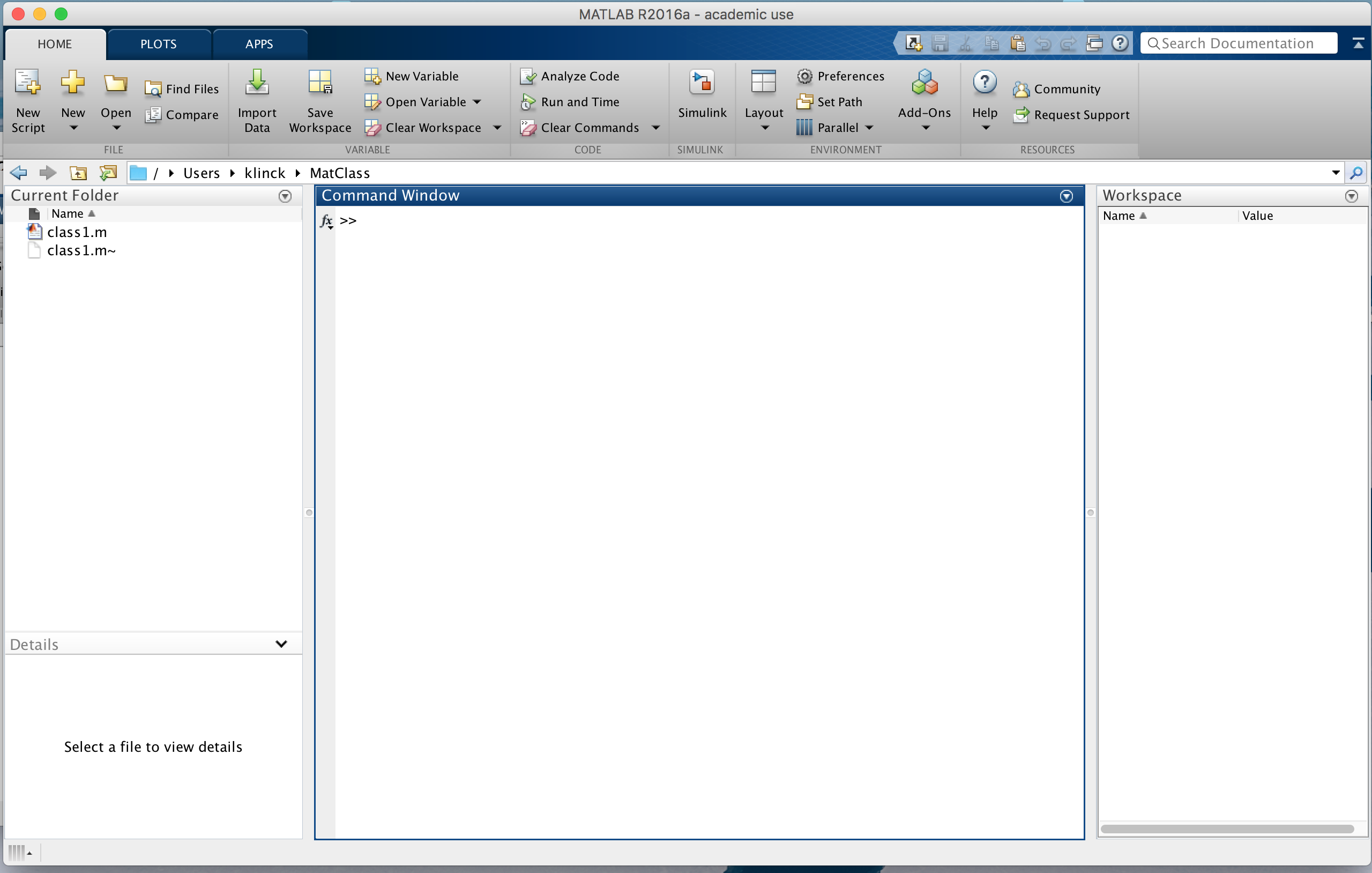Open Workspace panel actions menu
Viewport: 1372px width, 873px height.
click(1351, 196)
